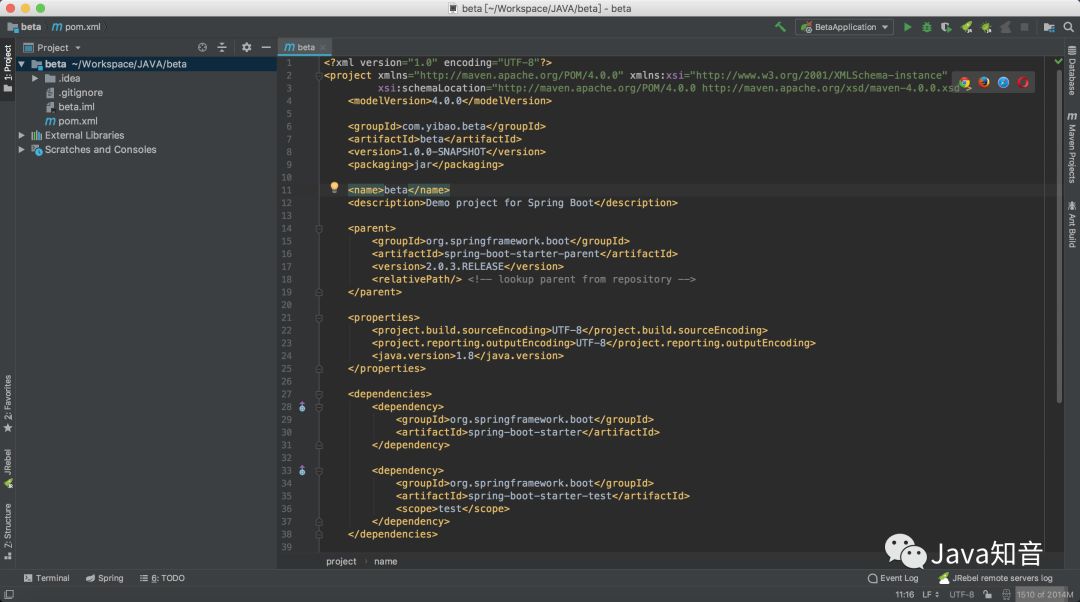Open the 6: TODO tool window
Image resolution: width=1080 pixels, height=602 pixels.
click(x=163, y=578)
